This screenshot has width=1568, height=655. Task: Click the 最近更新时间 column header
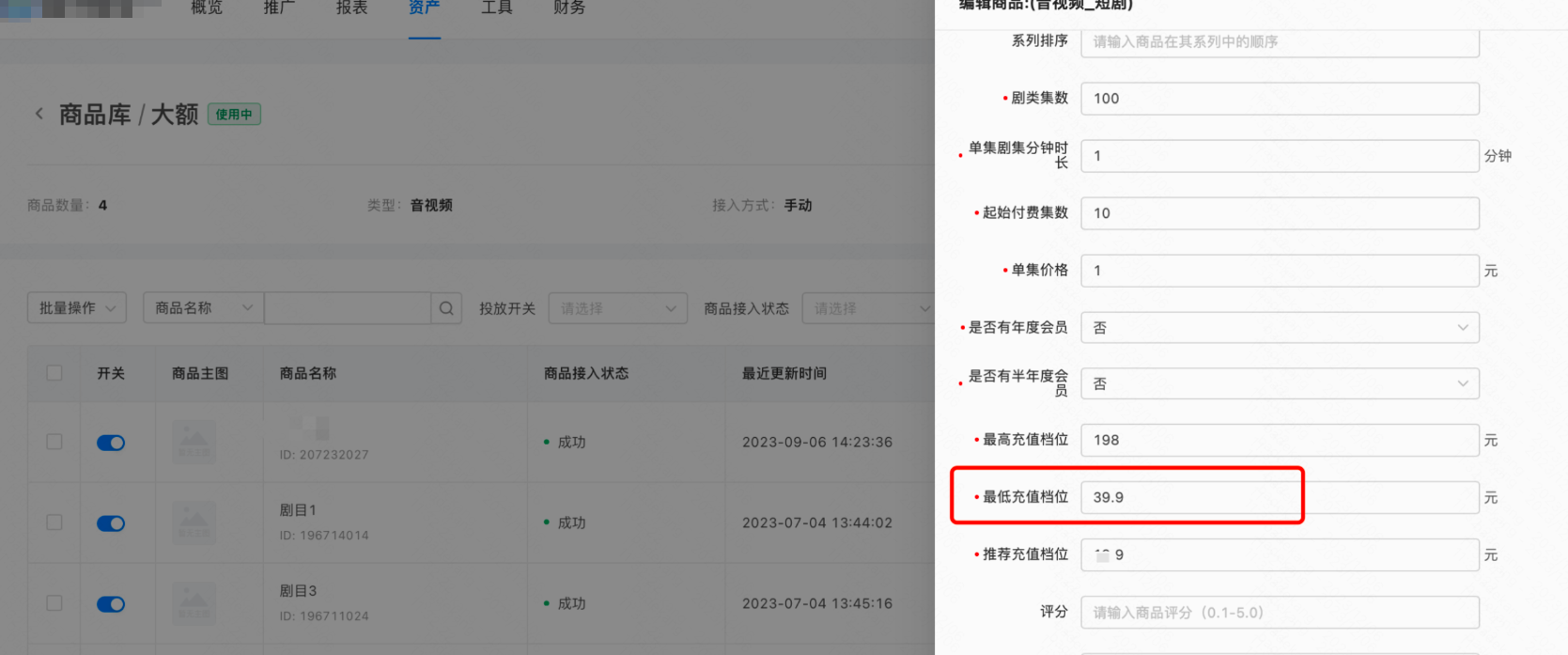click(x=784, y=373)
